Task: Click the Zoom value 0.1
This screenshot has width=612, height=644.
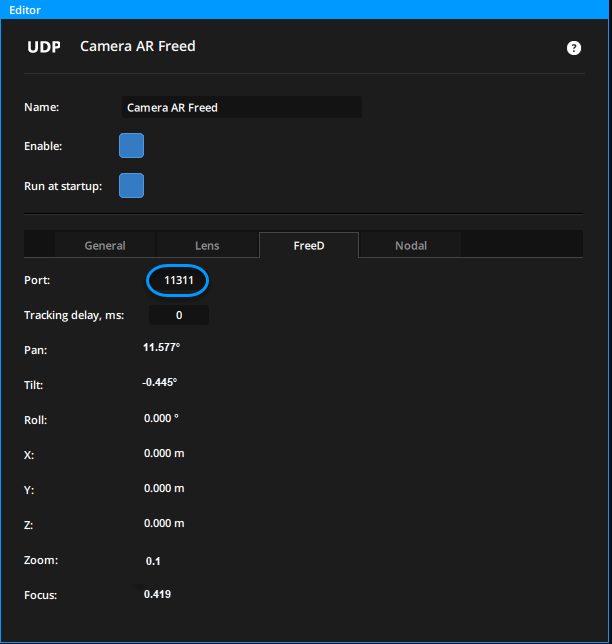Action: tap(153, 561)
